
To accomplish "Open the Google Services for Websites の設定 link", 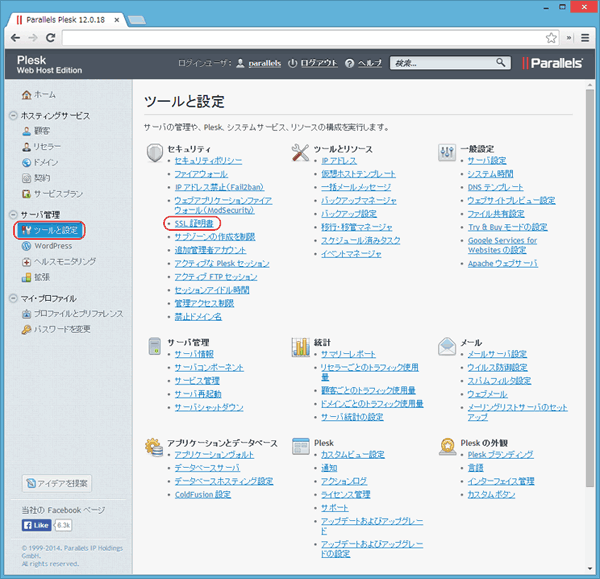I will point(502,245).
